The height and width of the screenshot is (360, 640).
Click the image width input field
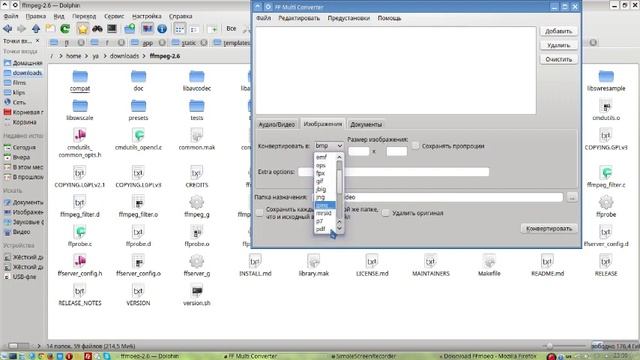click(x=359, y=151)
